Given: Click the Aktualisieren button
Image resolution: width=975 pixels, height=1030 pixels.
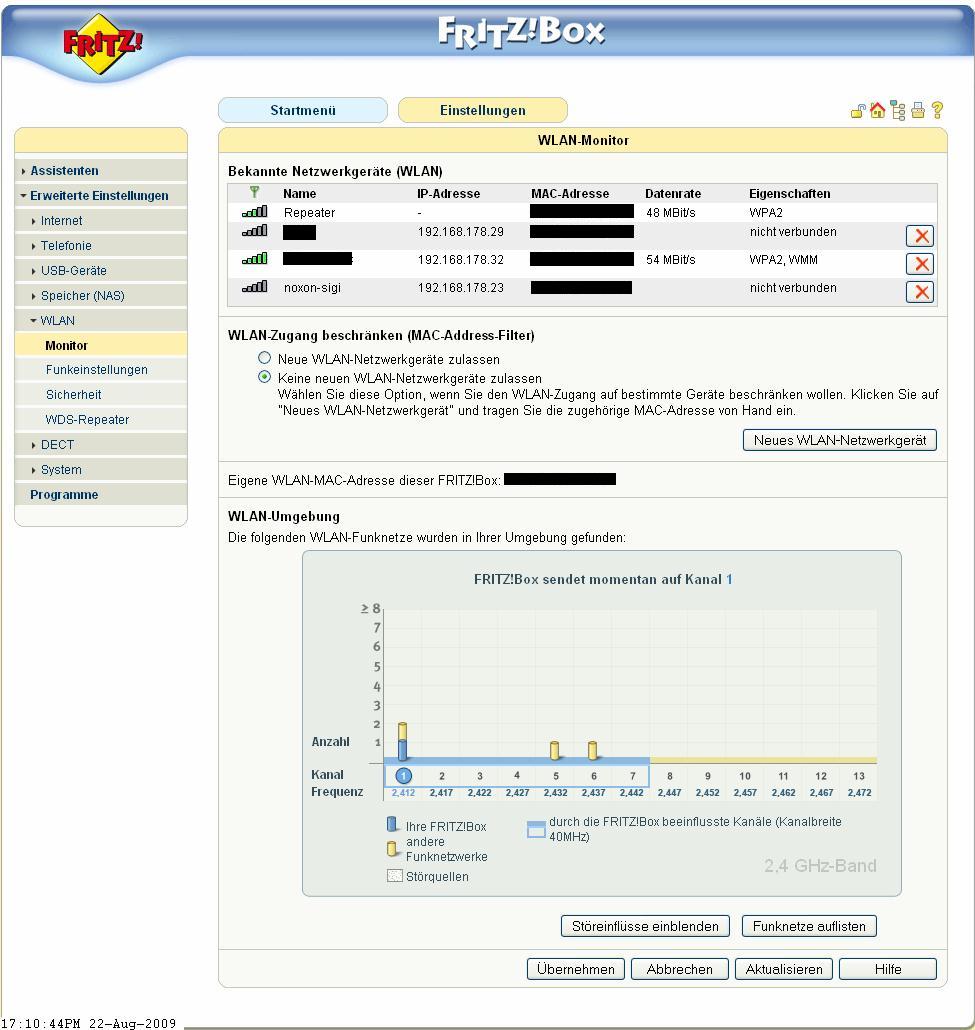Looking at the screenshot, I should tap(784, 969).
